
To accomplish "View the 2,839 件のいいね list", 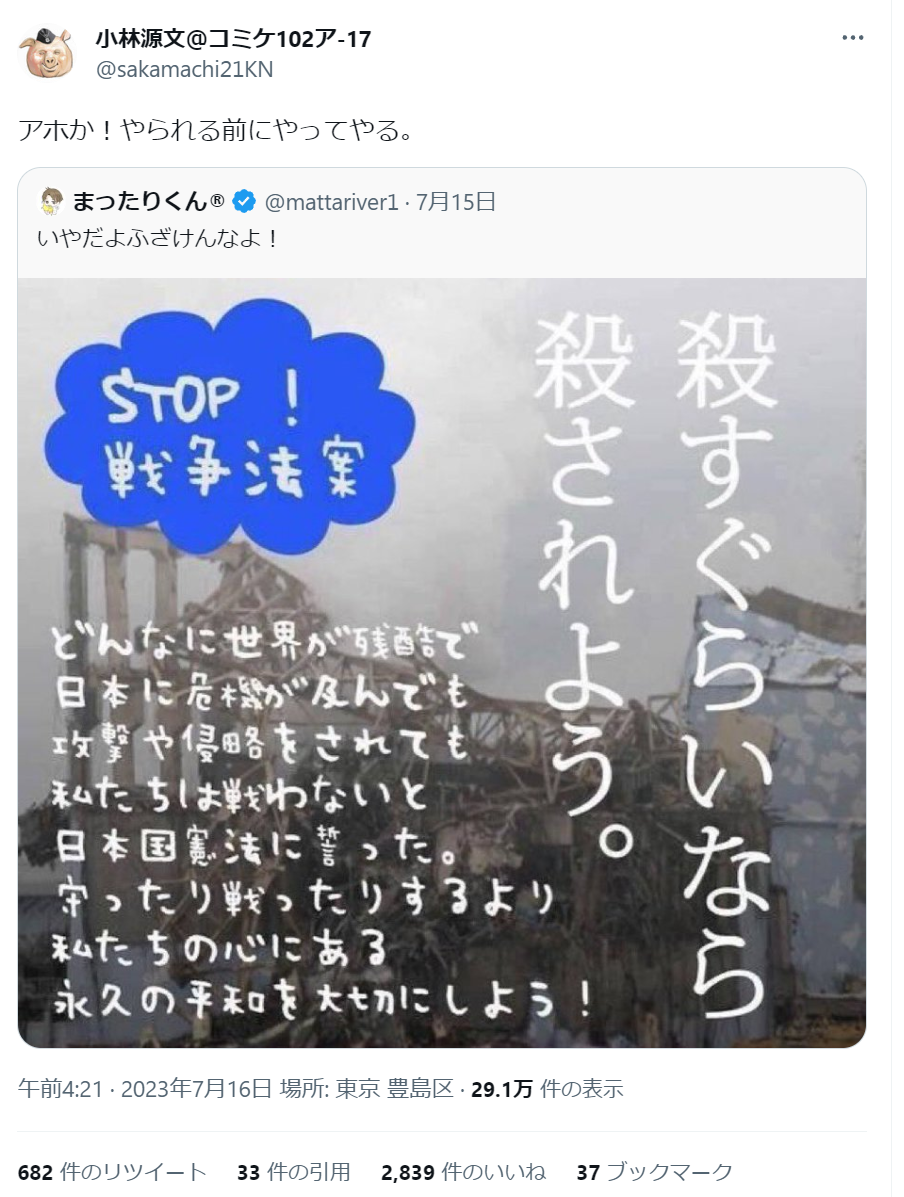I will point(463,1172).
